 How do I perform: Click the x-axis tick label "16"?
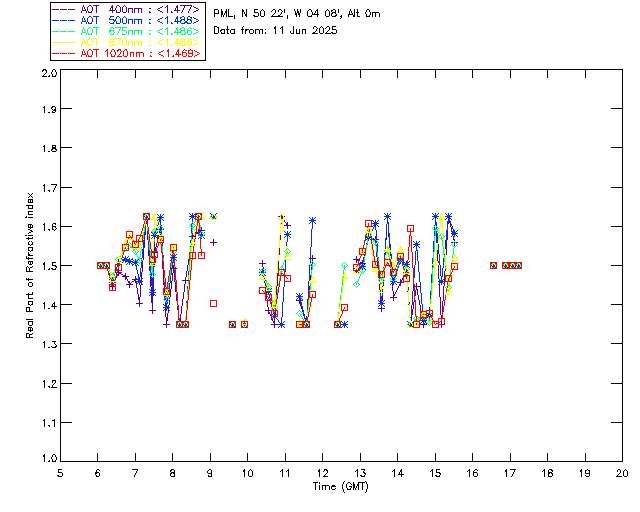pos(472,473)
